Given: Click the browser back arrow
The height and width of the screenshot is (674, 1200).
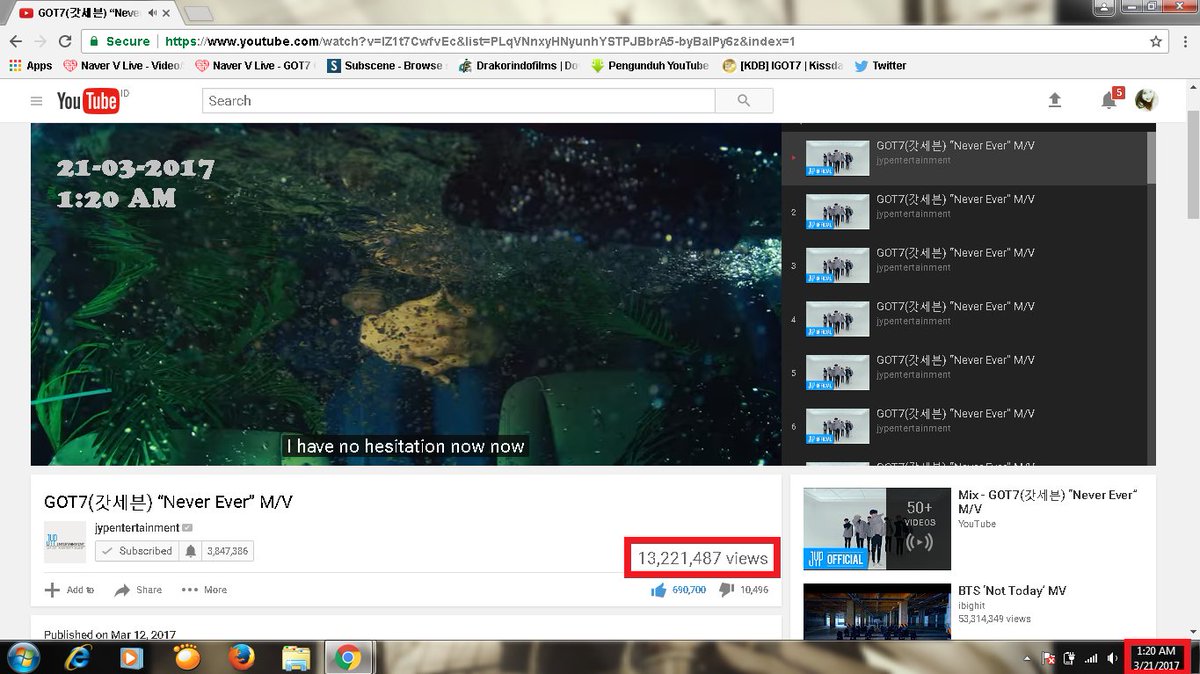Looking at the screenshot, I should point(15,42).
